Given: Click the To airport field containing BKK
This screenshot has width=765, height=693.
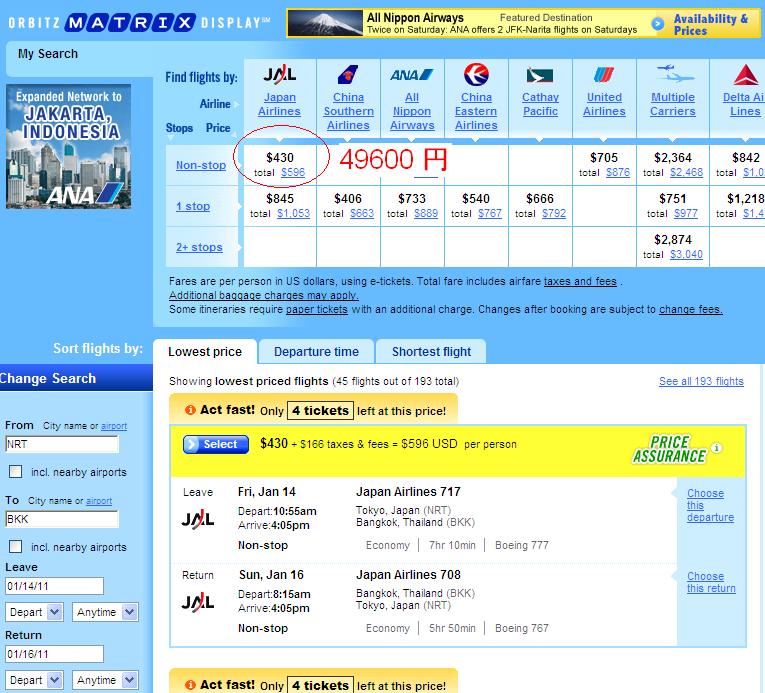Looking at the screenshot, I should click(62, 519).
